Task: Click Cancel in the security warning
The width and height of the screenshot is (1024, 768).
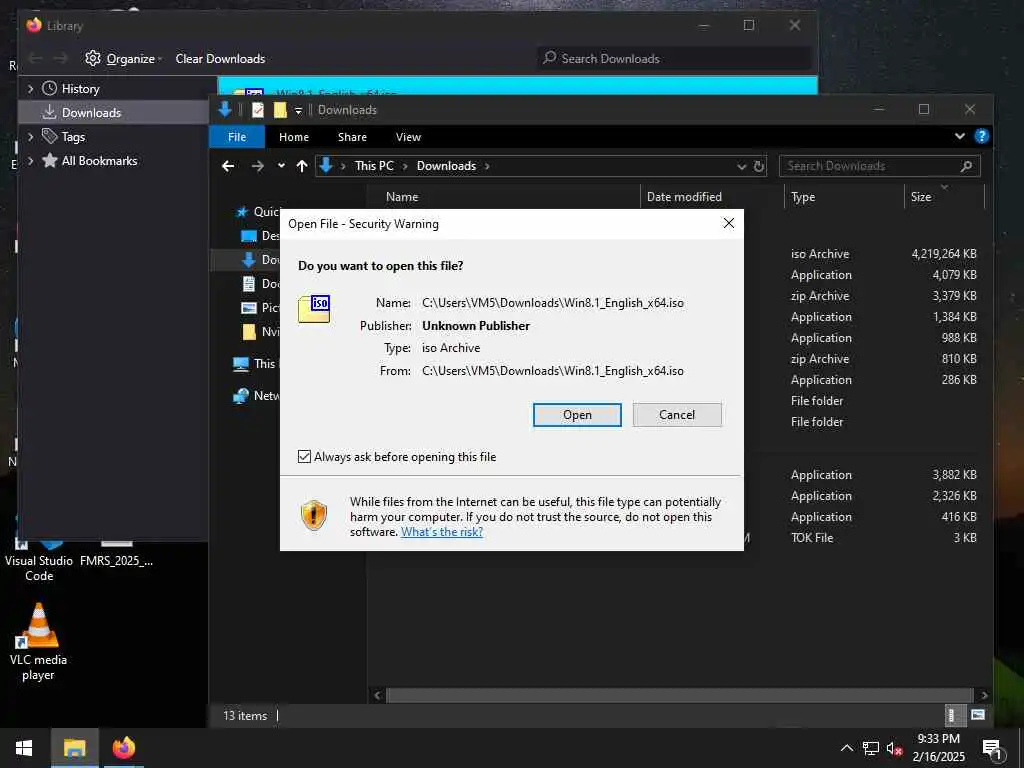Action: (x=677, y=415)
